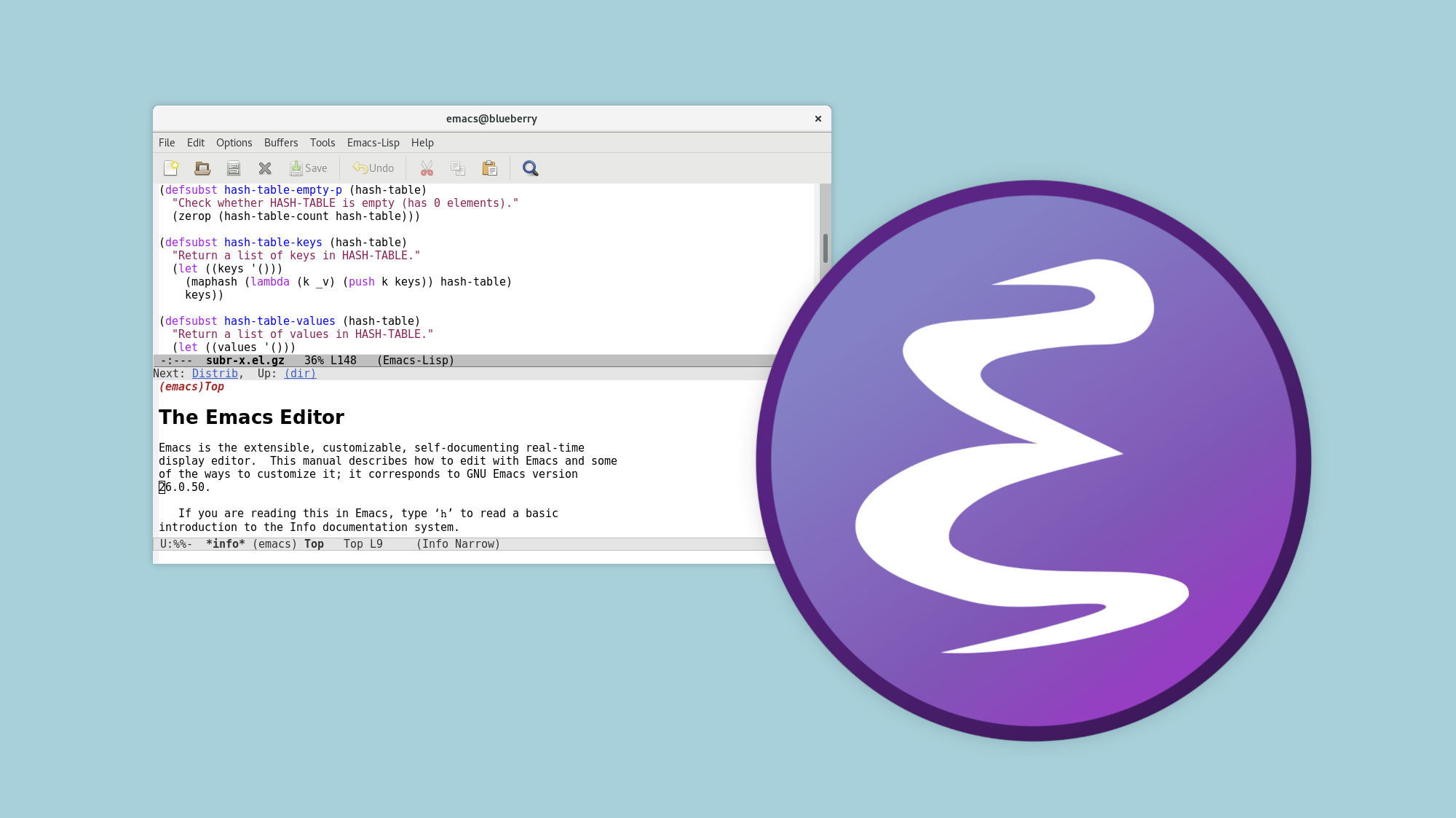The image size is (1456, 818).
Task: Click hash-table-keys function name
Action: (273, 243)
